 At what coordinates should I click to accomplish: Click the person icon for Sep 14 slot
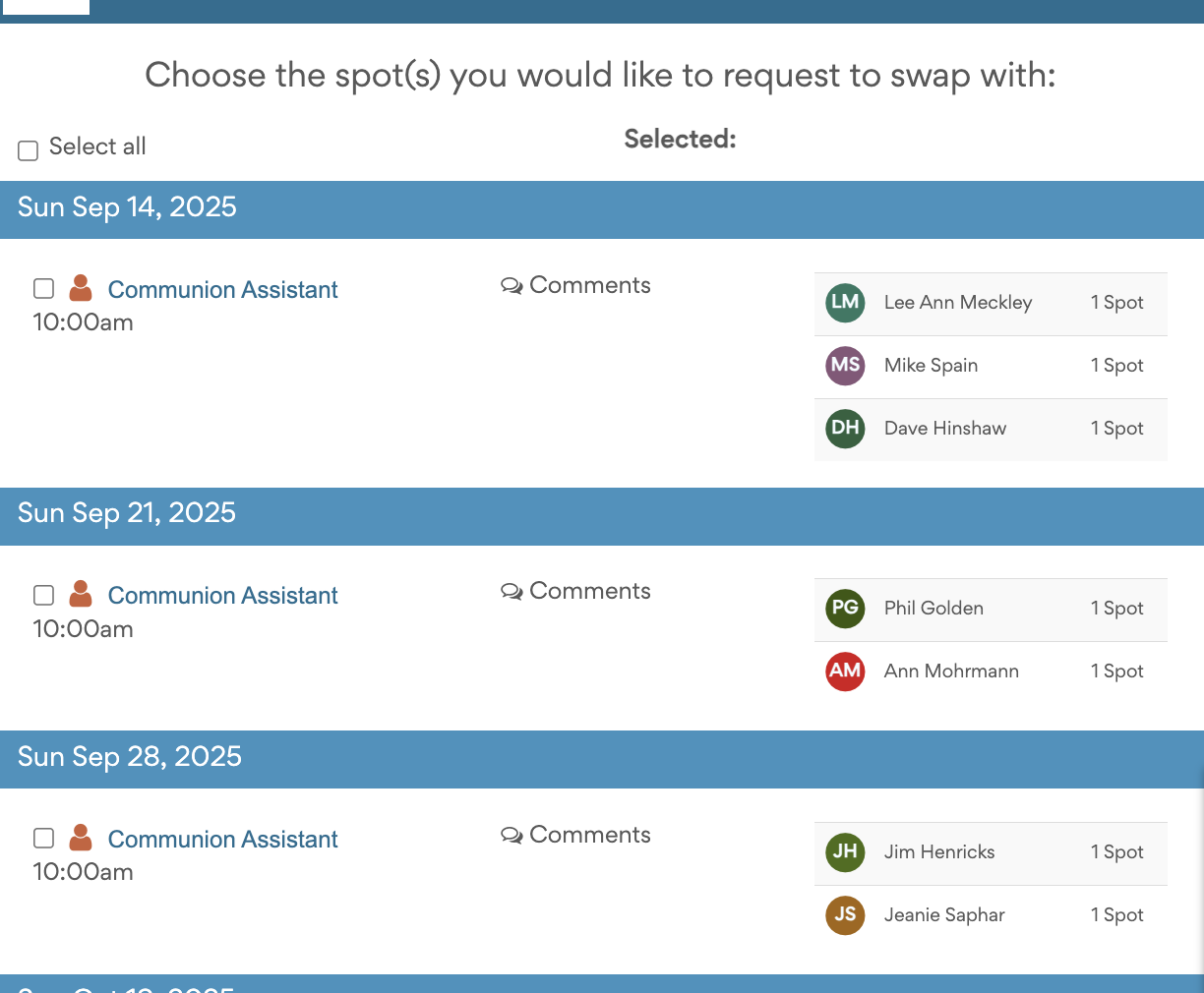pyautogui.click(x=81, y=288)
